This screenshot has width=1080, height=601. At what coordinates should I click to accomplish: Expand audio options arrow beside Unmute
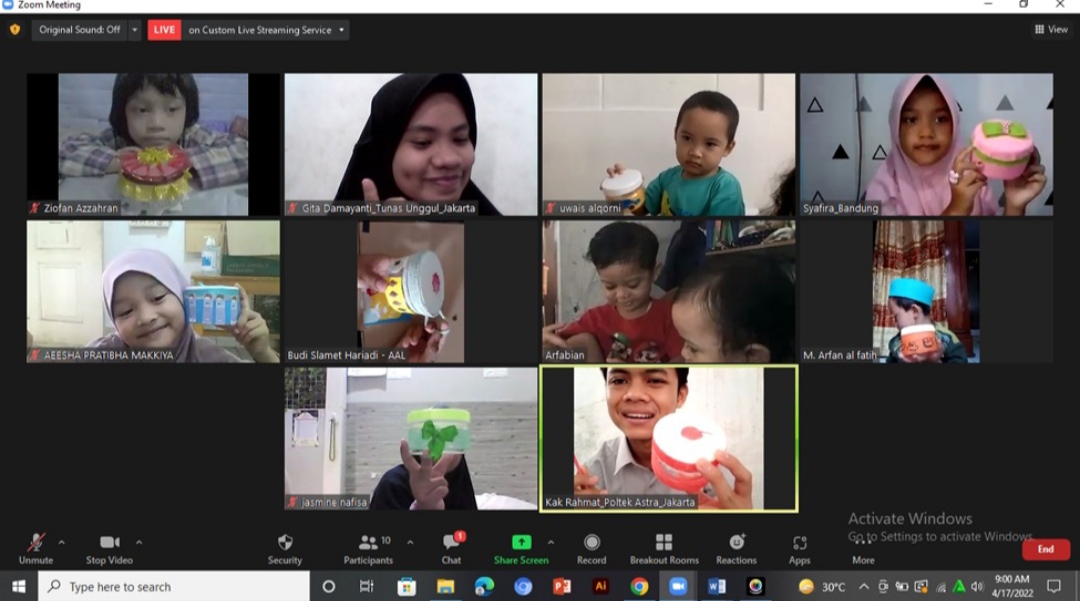pos(62,542)
